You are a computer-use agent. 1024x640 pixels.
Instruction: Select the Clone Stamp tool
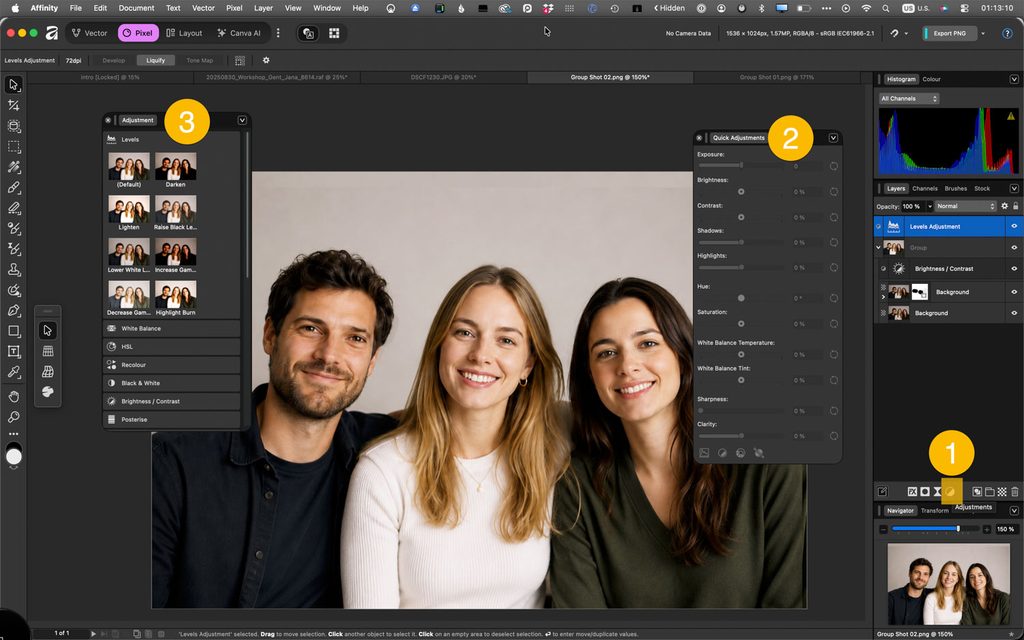pos(14,270)
